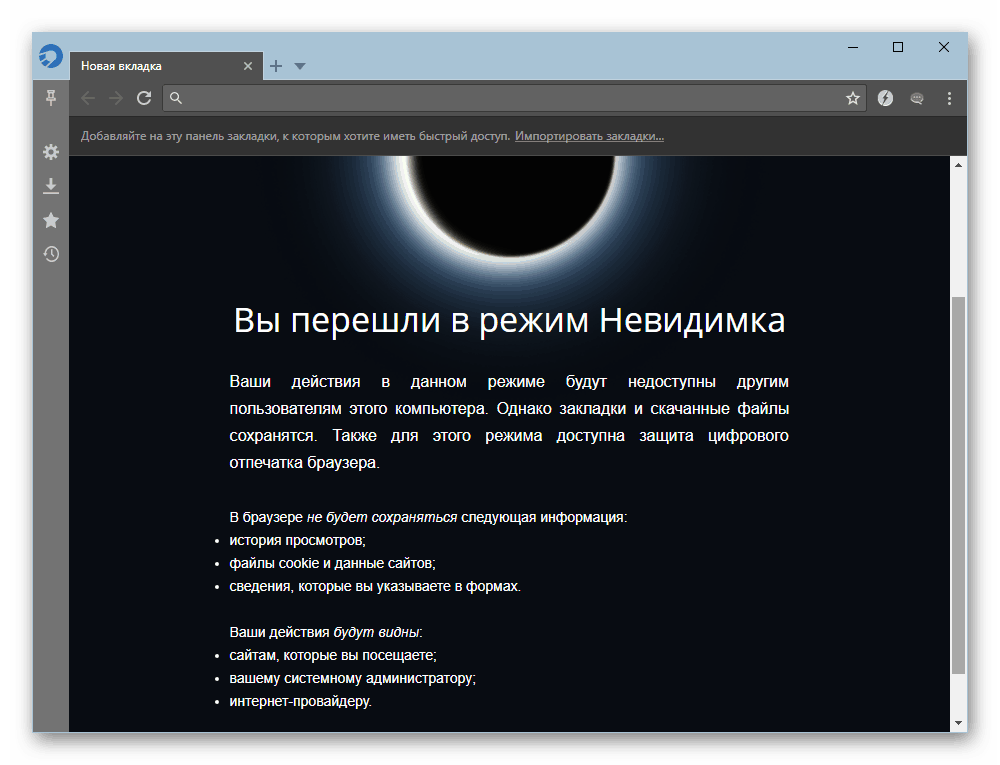Click the scrollbar up arrow
1000x765 pixels.
coord(958,164)
